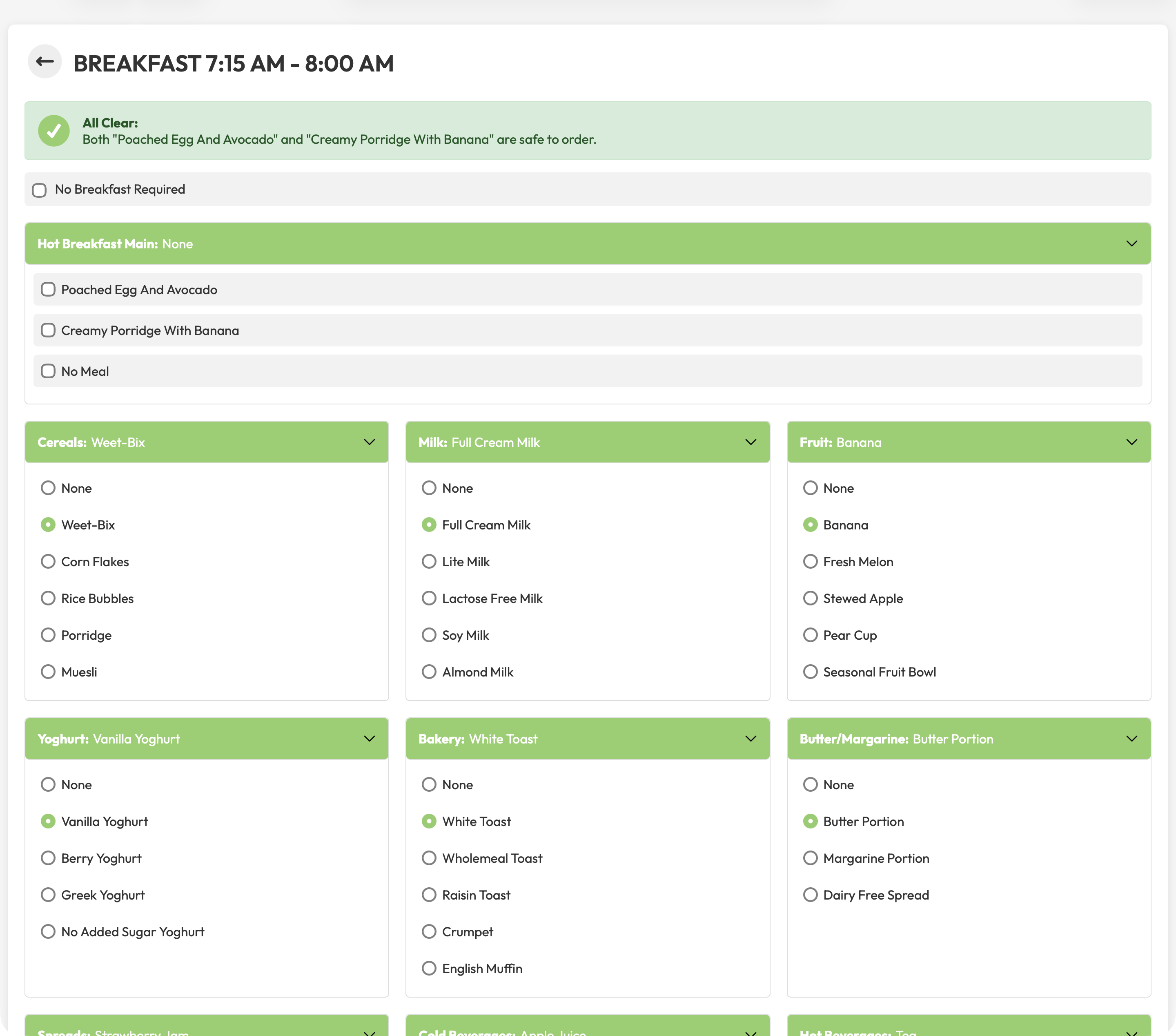Select Vanilla Yoghurt

(48, 821)
